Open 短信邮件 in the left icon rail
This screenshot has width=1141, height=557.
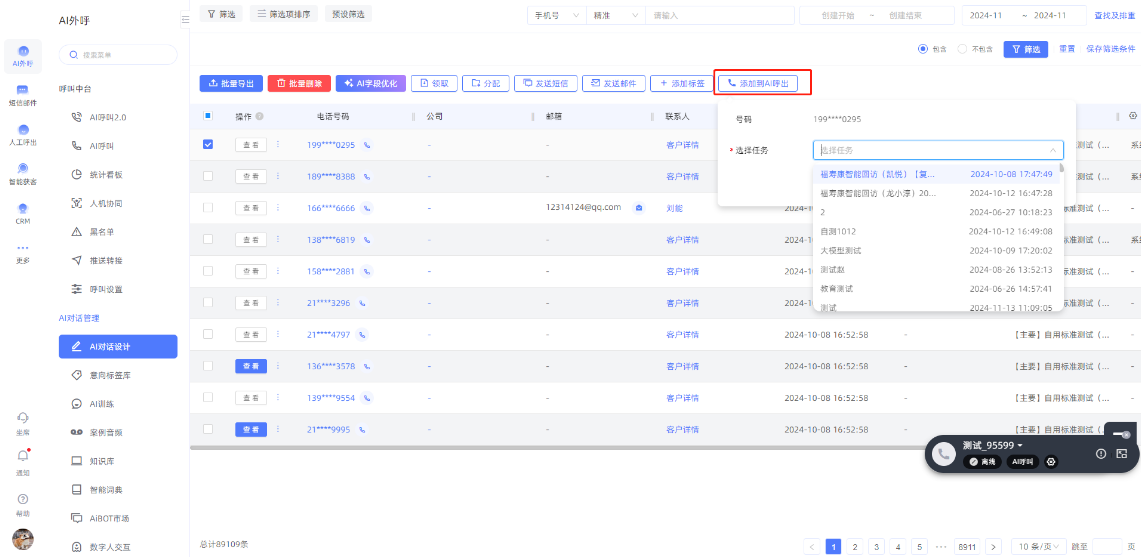(22, 94)
